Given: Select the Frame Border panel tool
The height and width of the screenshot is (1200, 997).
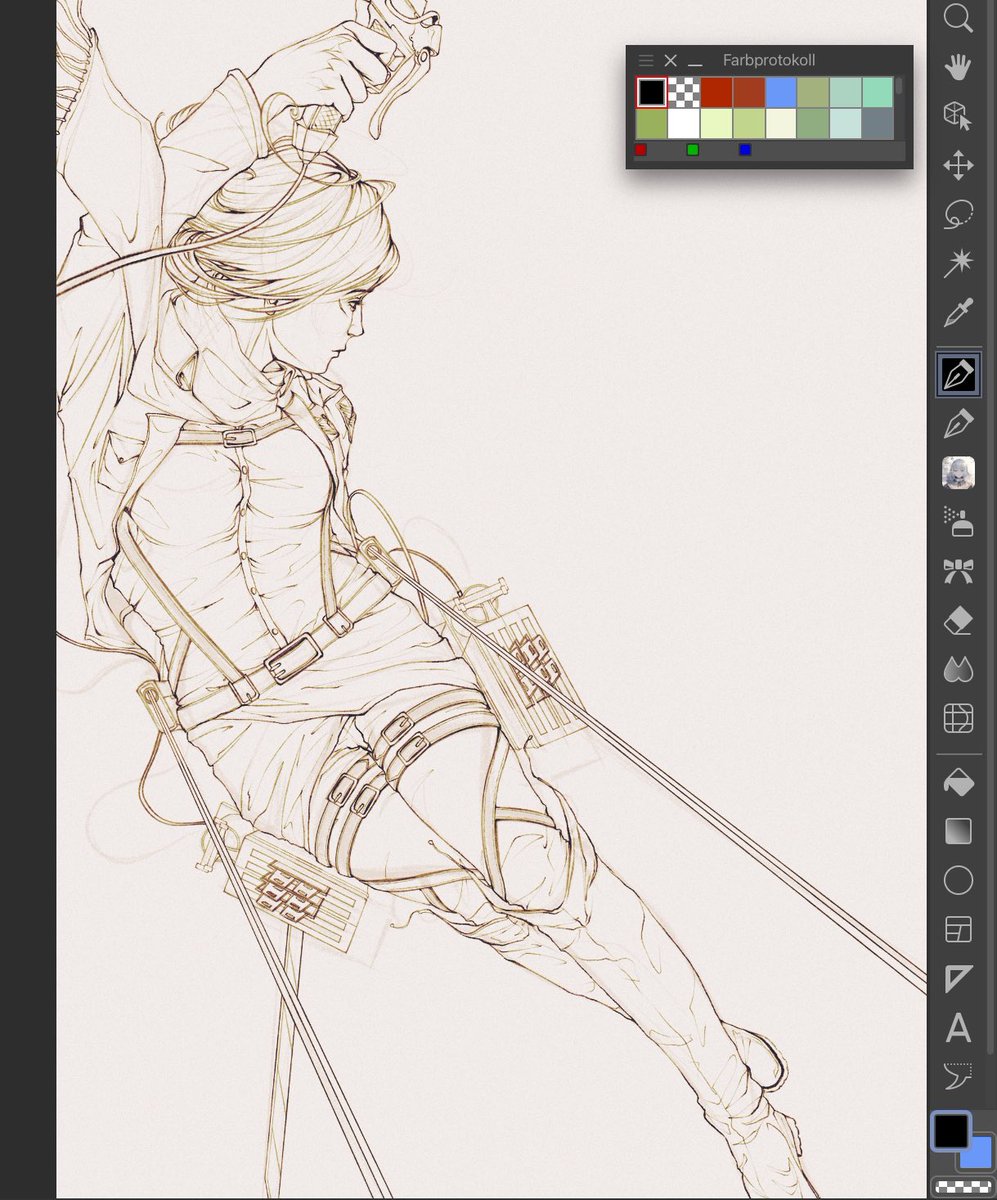Looking at the screenshot, I should pos(958,929).
